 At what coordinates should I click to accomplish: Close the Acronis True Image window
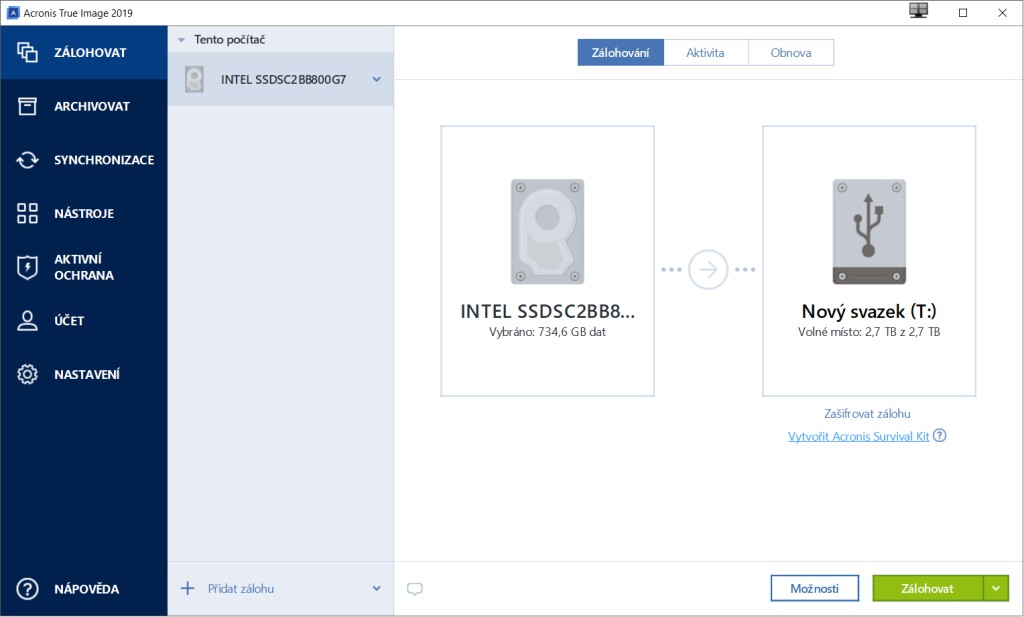(1002, 12)
